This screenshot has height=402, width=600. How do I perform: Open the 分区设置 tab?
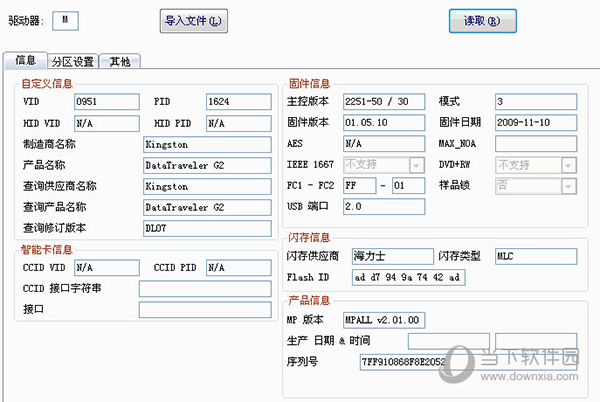tap(73, 62)
